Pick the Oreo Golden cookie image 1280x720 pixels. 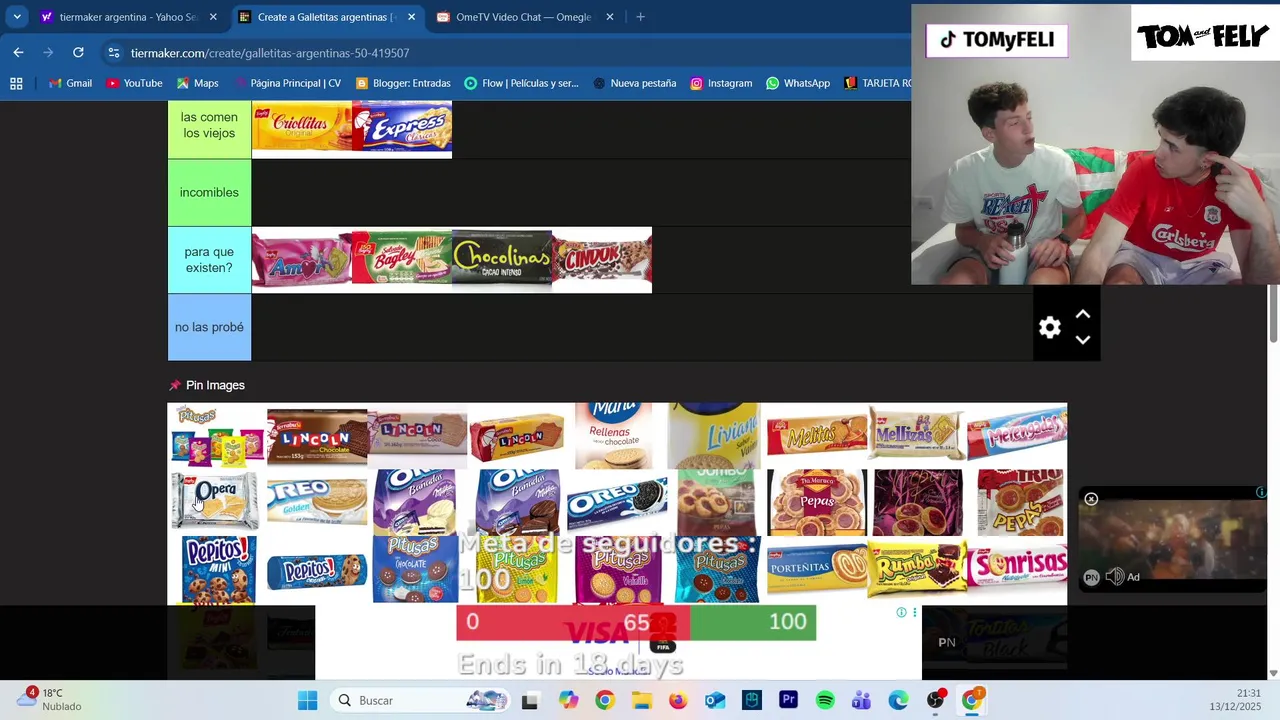click(317, 502)
